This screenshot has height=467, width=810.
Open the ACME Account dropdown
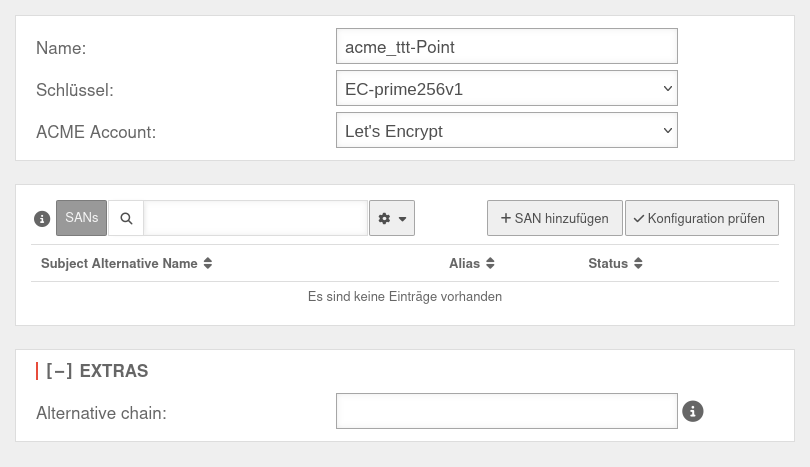506,131
